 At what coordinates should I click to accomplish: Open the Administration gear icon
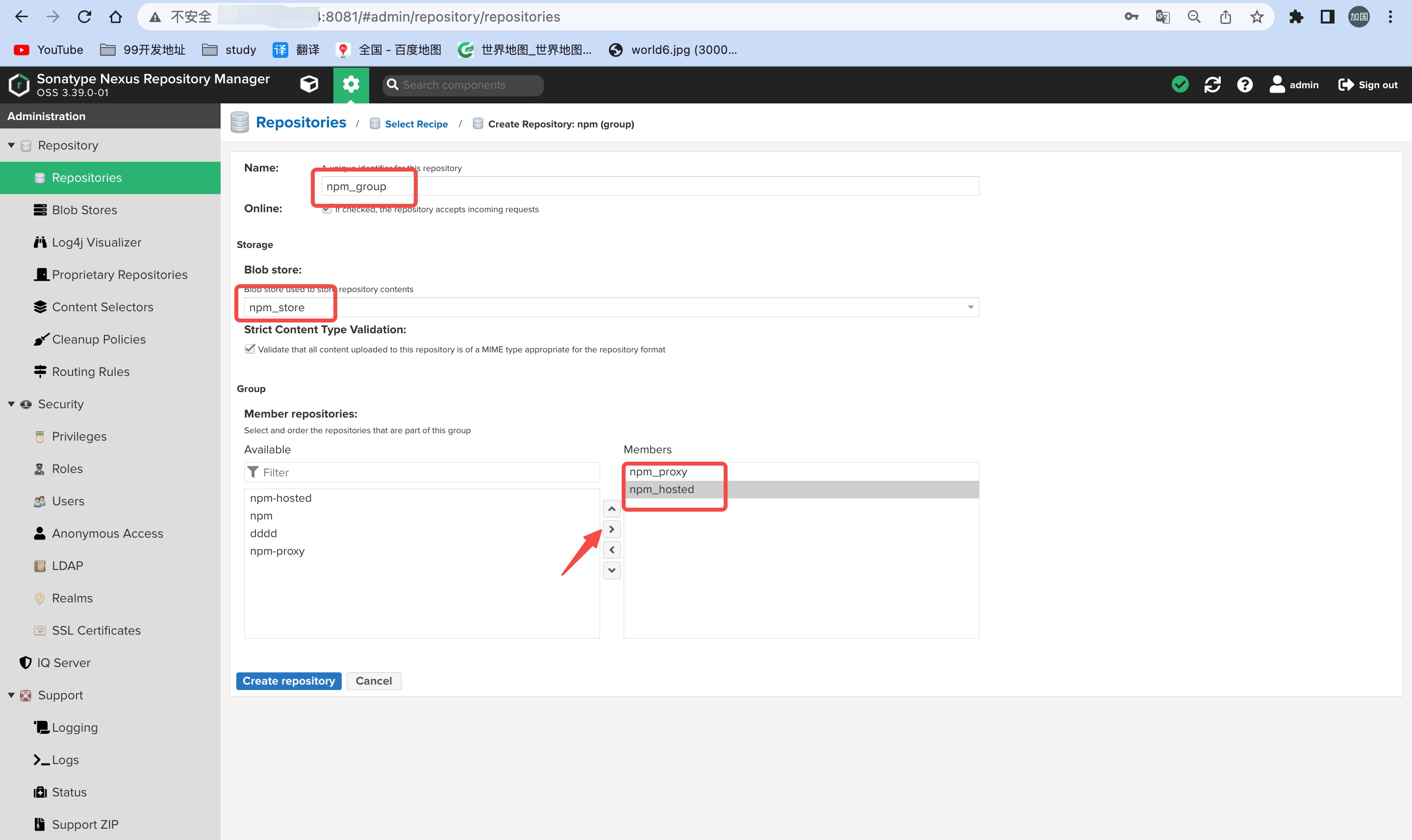pyautogui.click(x=351, y=84)
